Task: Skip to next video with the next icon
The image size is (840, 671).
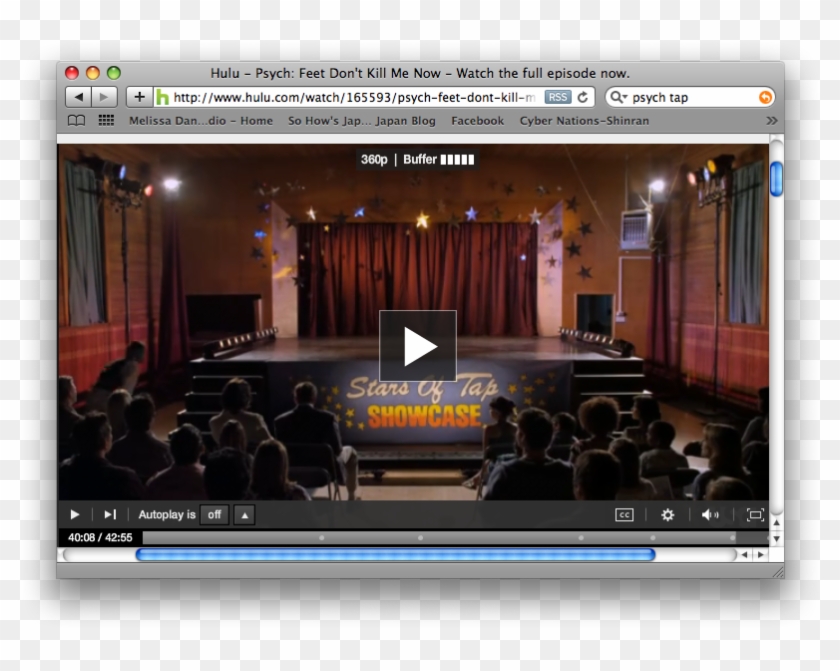Action: tap(110, 515)
